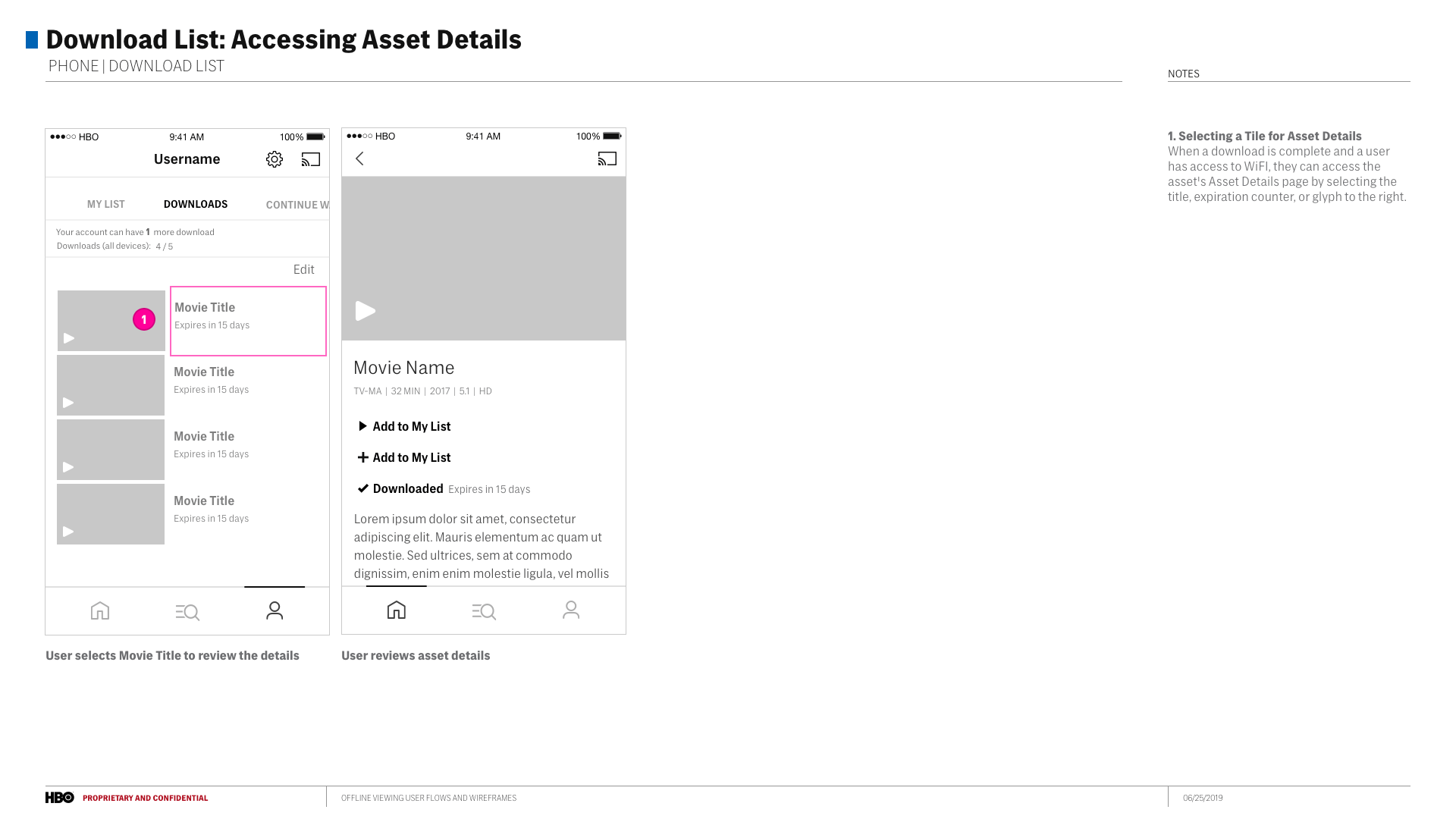Select profile icon in right phone nav
Viewport: 1456px width, 819px height.
pos(571,610)
